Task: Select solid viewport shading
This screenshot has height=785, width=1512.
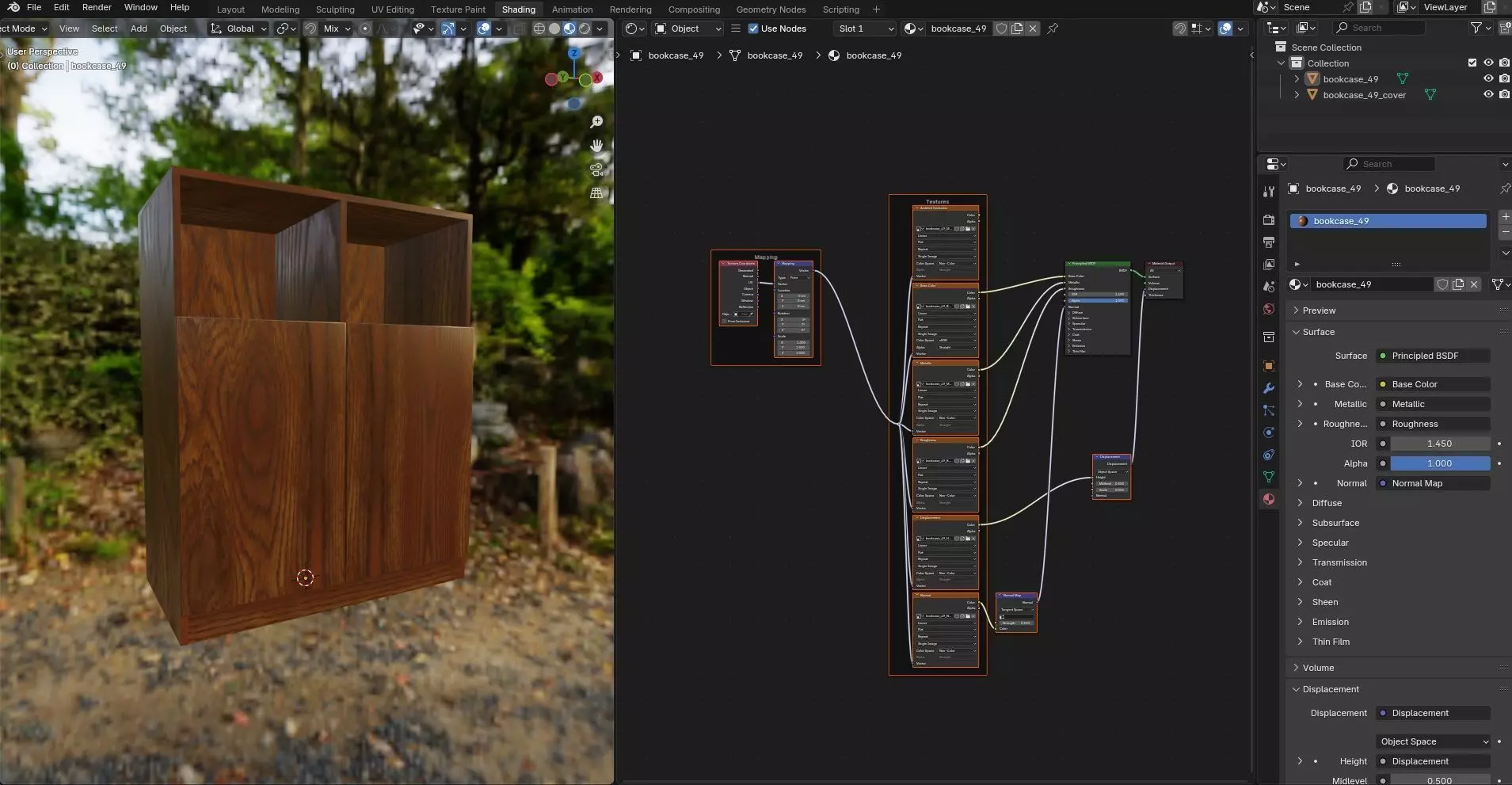Action: coord(554,29)
